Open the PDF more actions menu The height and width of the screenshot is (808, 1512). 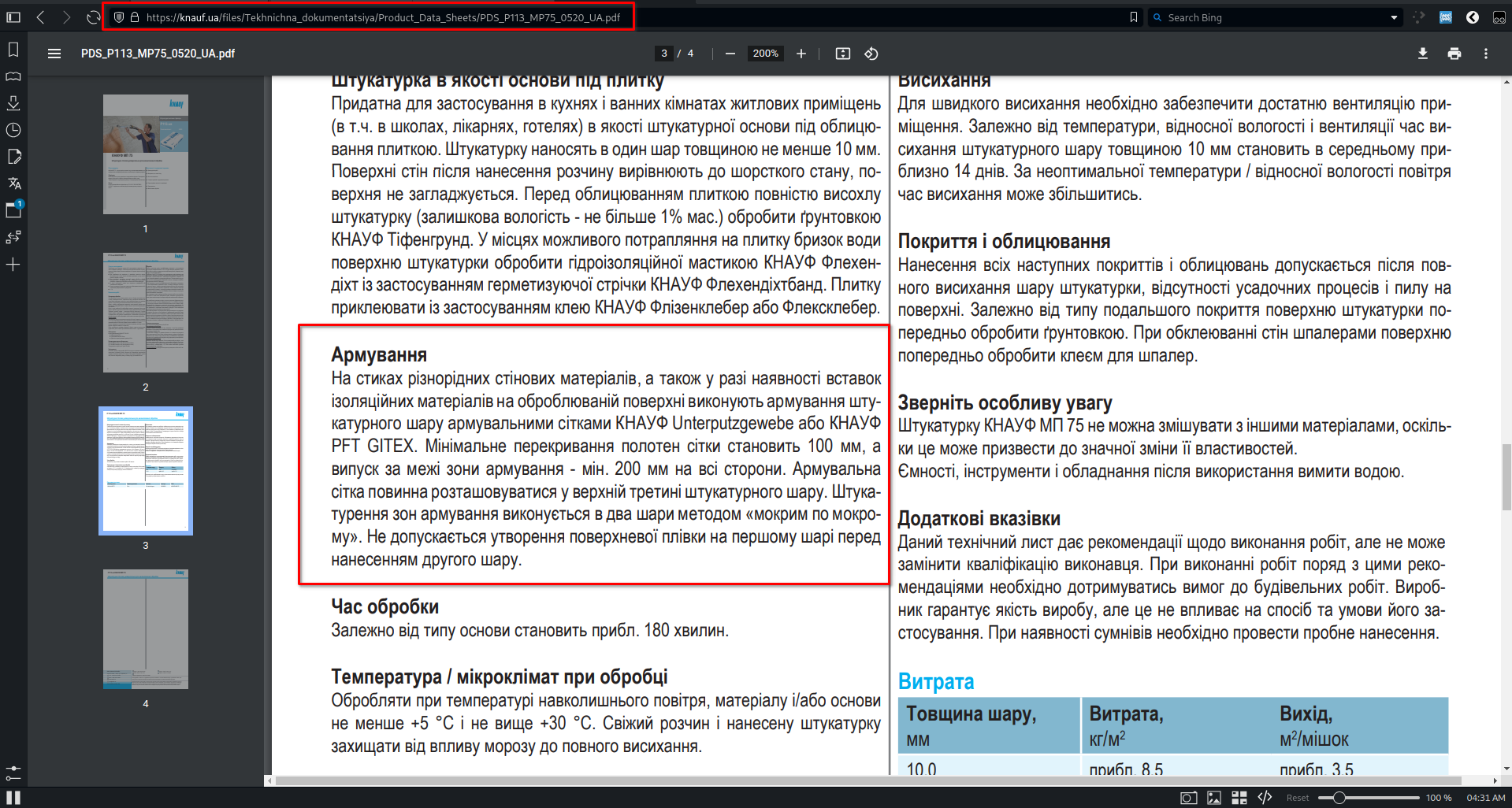[x=1486, y=54]
